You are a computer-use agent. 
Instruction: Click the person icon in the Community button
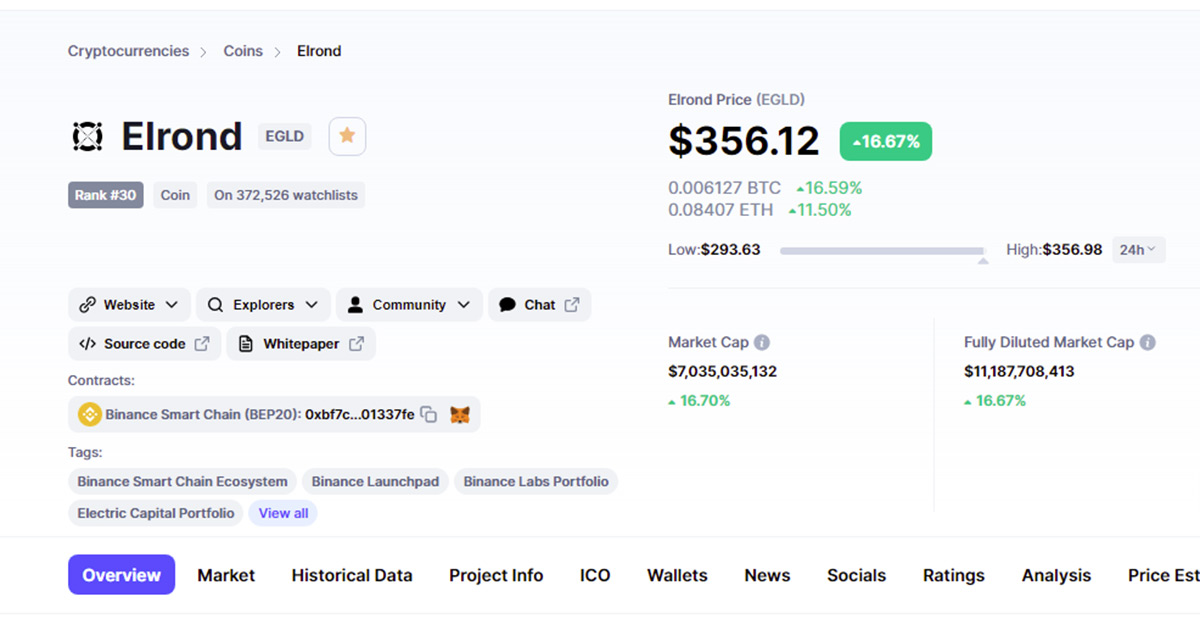[x=355, y=305]
